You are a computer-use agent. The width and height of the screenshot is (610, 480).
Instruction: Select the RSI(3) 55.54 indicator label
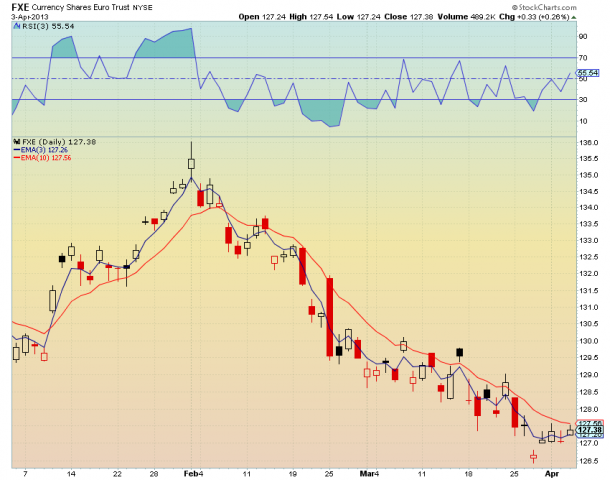[x=48, y=26]
